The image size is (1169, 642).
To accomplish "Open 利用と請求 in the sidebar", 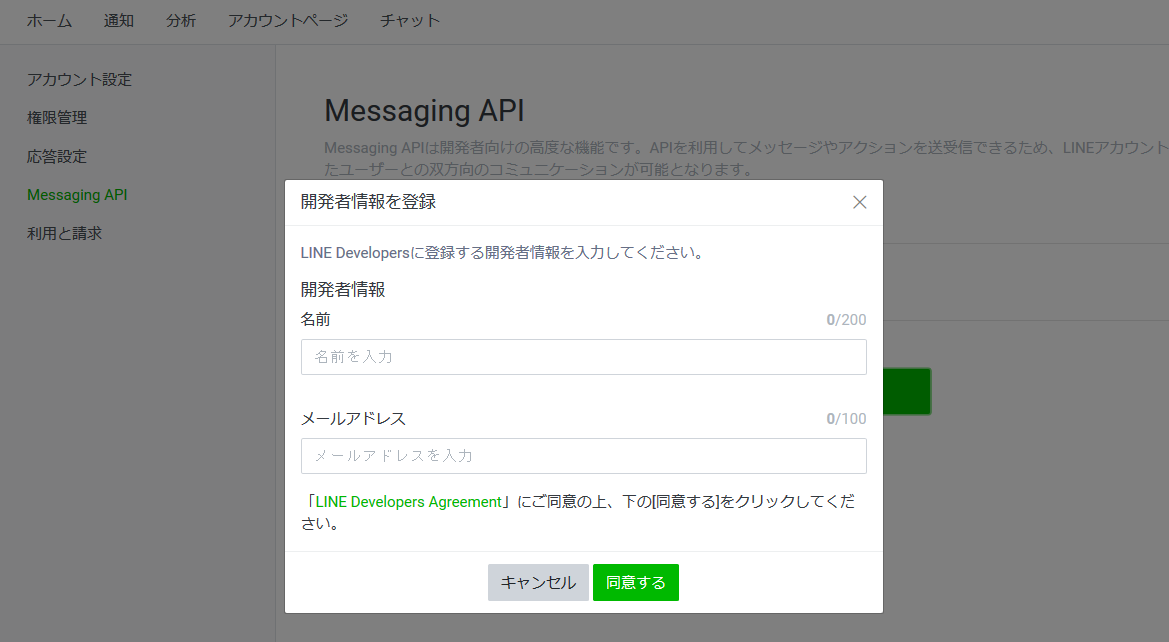I will click(64, 233).
